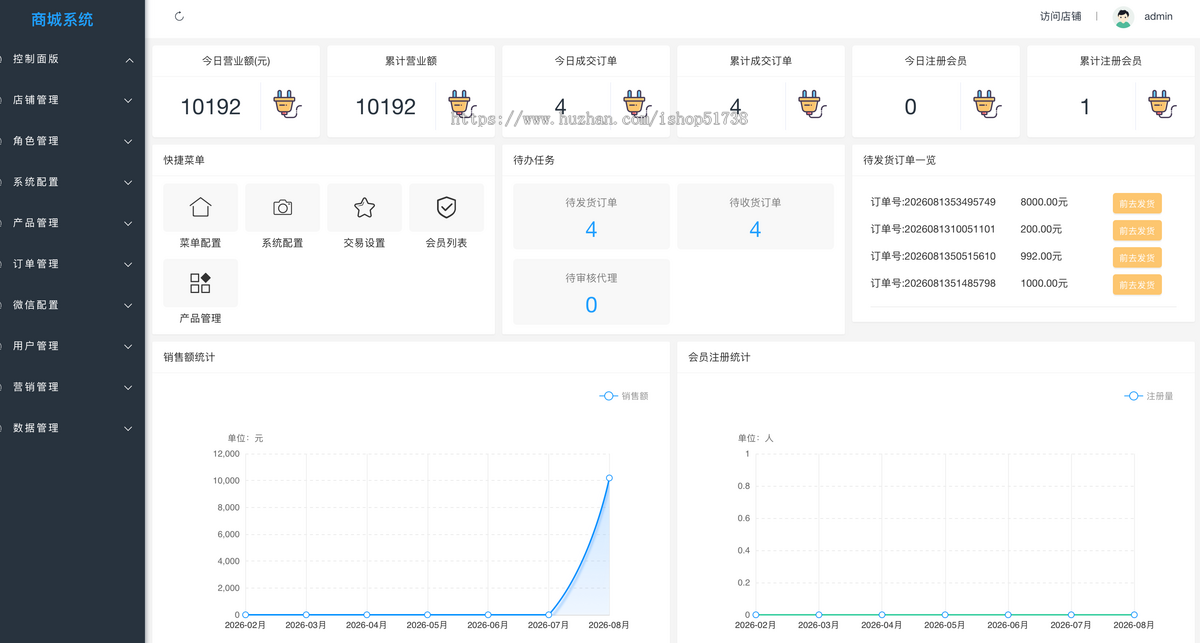Image resolution: width=1200 pixels, height=643 pixels.
Task: Collapse the 控制面版 sidebar menu
Action: (72, 59)
